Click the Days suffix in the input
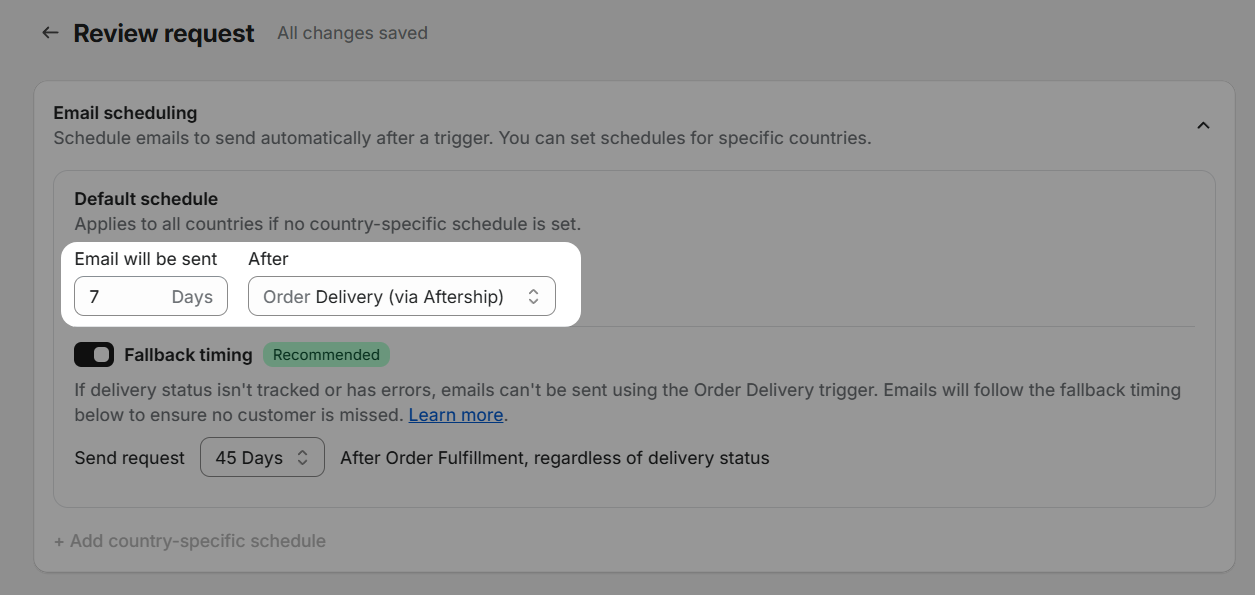The width and height of the screenshot is (1255, 595). click(x=192, y=297)
